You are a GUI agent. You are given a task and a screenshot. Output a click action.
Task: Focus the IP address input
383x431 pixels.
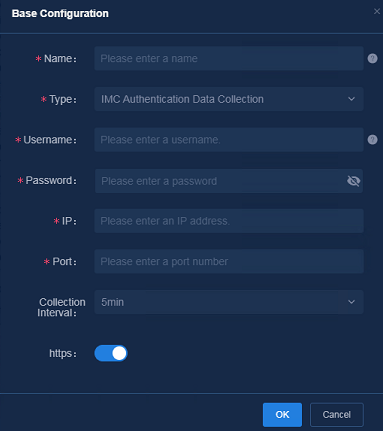pyautogui.click(x=229, y=221)
